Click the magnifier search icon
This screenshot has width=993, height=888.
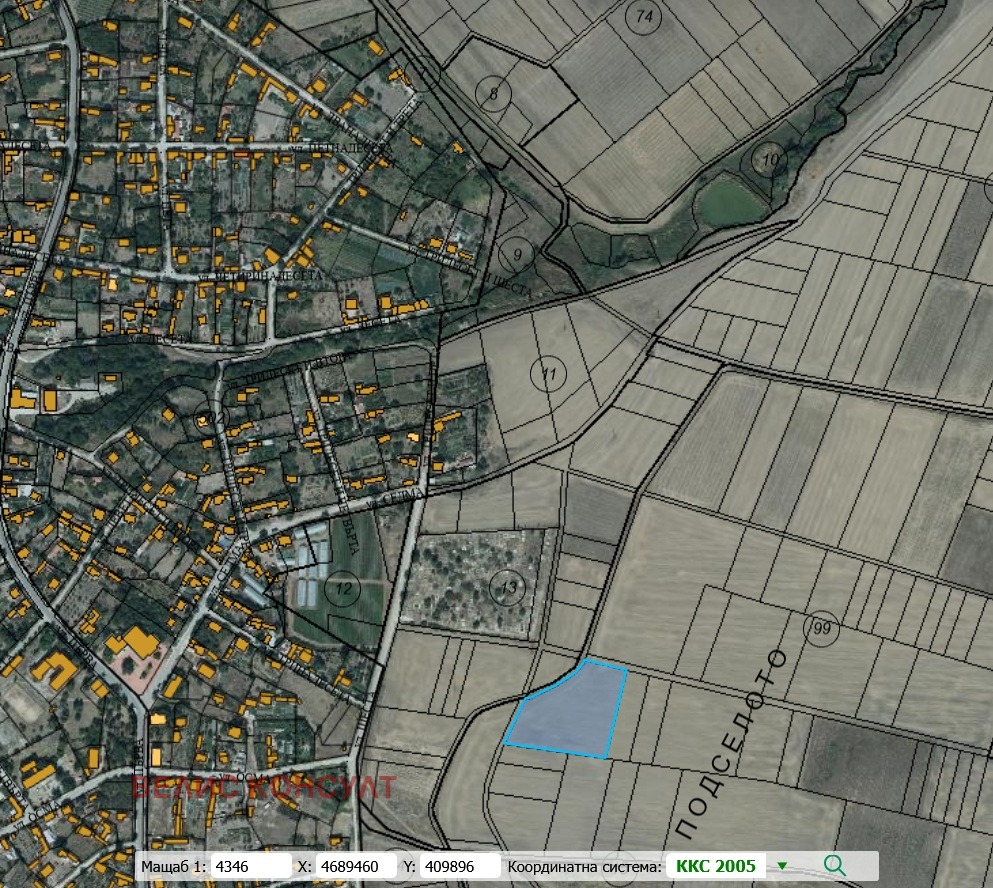click(835, 865)
